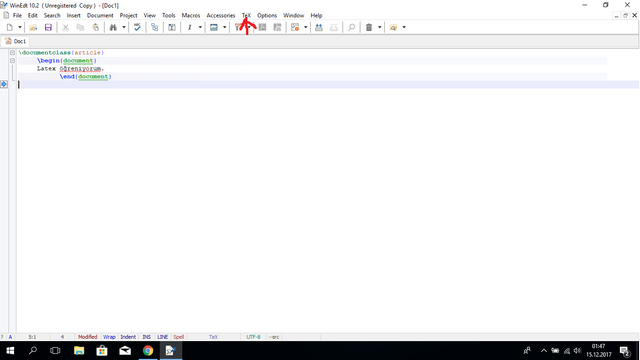Click the trash can erase files icon

(369, 27)
